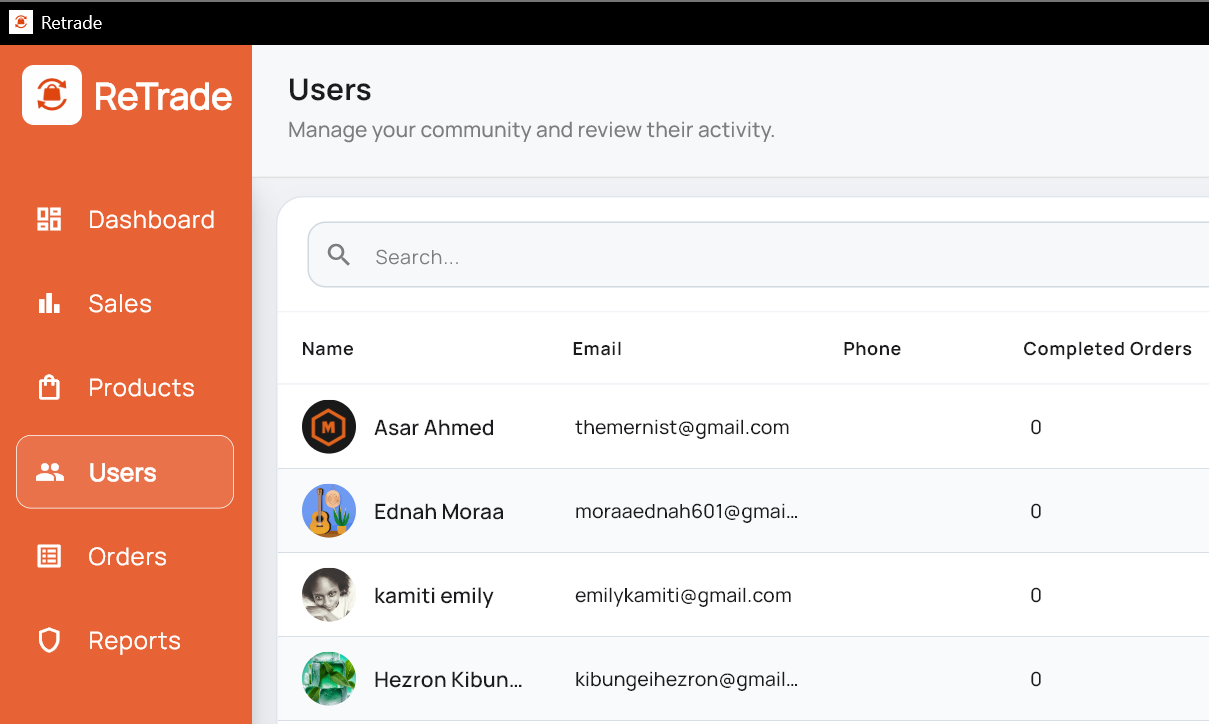Viewport: 1209px width, 724px height.
Task: Open the Dashboard section
Action: point(151,219)
